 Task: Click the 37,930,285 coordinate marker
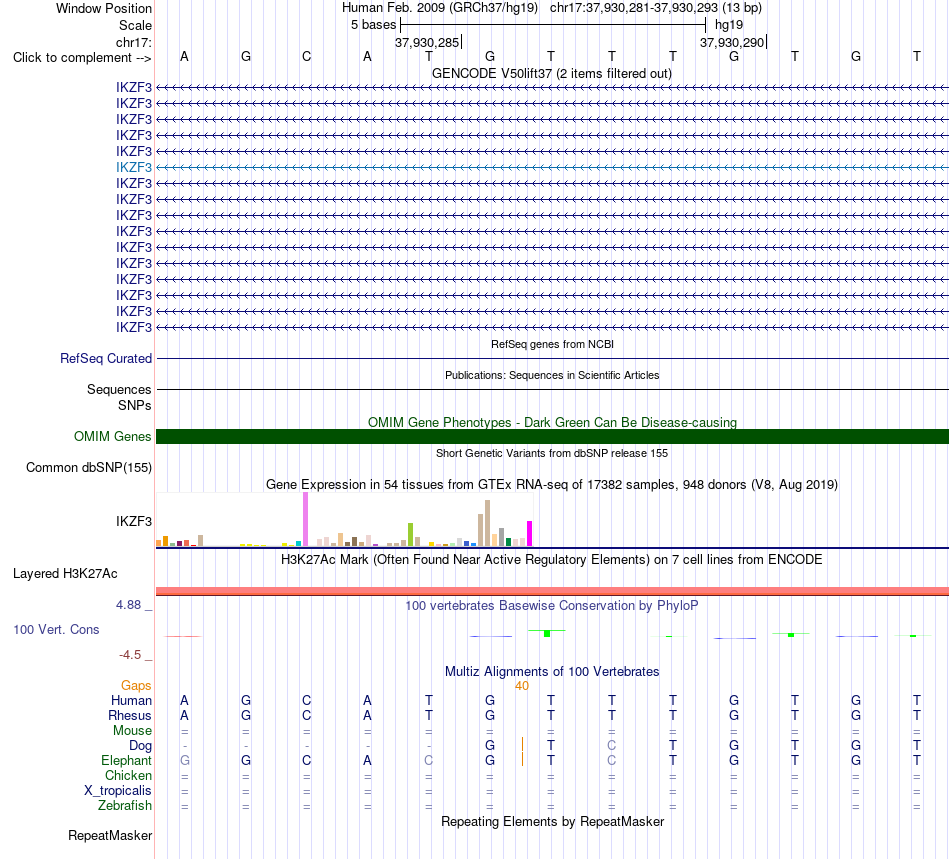point(427,42)
